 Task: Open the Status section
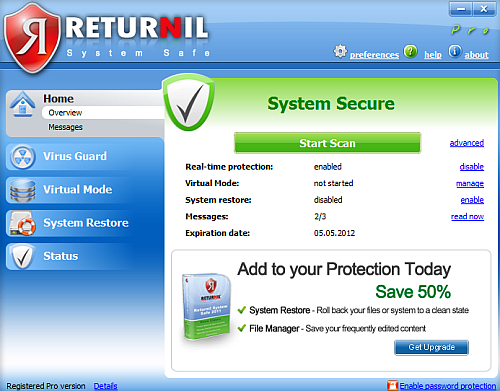(x=85, y=256)
